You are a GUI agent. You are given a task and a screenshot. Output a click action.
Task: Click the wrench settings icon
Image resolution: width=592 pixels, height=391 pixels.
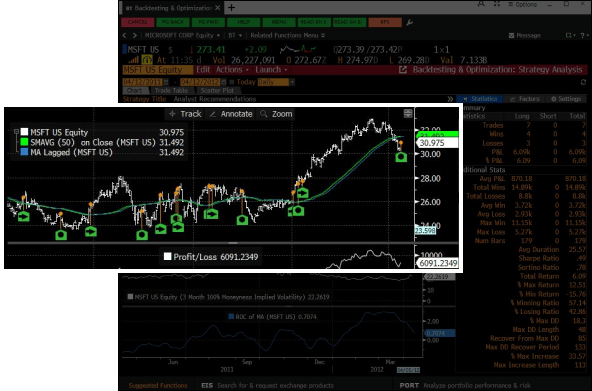pyautogui.click(x=409, y=22)
